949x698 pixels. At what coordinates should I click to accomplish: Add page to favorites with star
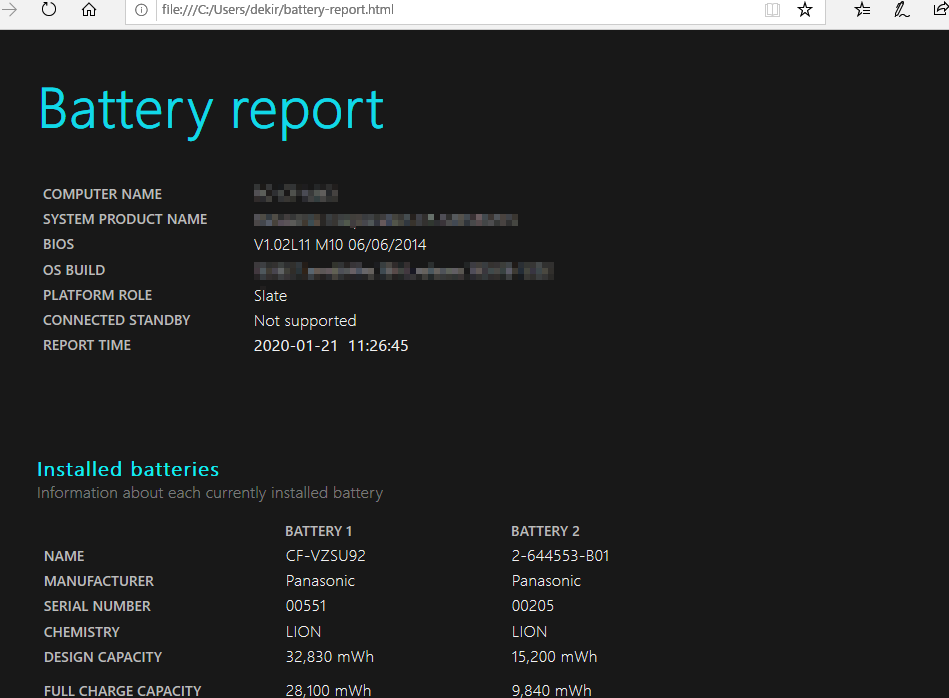[805, 10]
